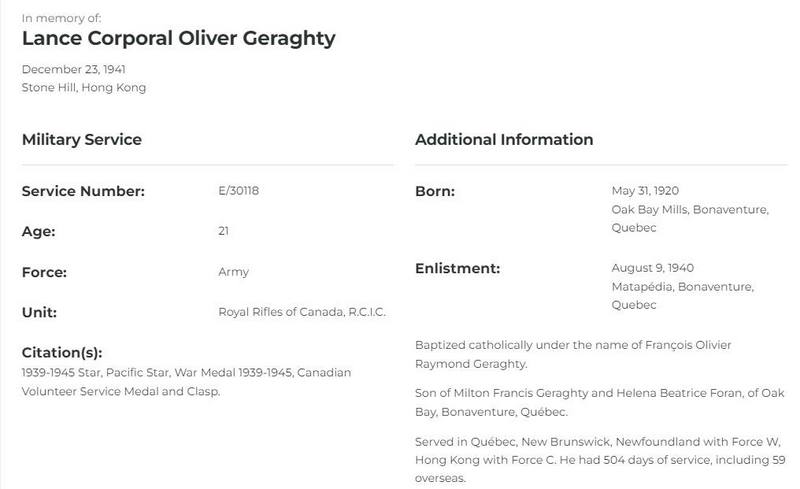Screen dimensions: 800x489
Task: Click the service number E/30118
Action: [238, 191]
